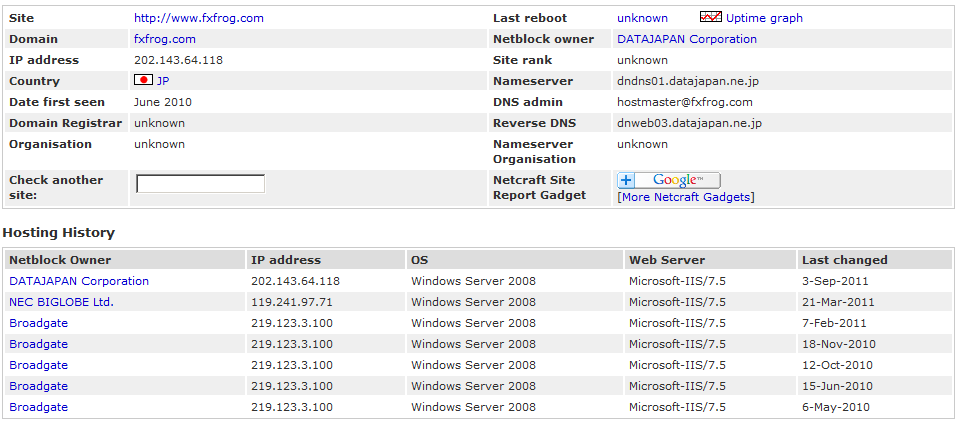Click Broadgate link dated 7-Feb-2011
959x424 pixels.
tap(38, 323)
